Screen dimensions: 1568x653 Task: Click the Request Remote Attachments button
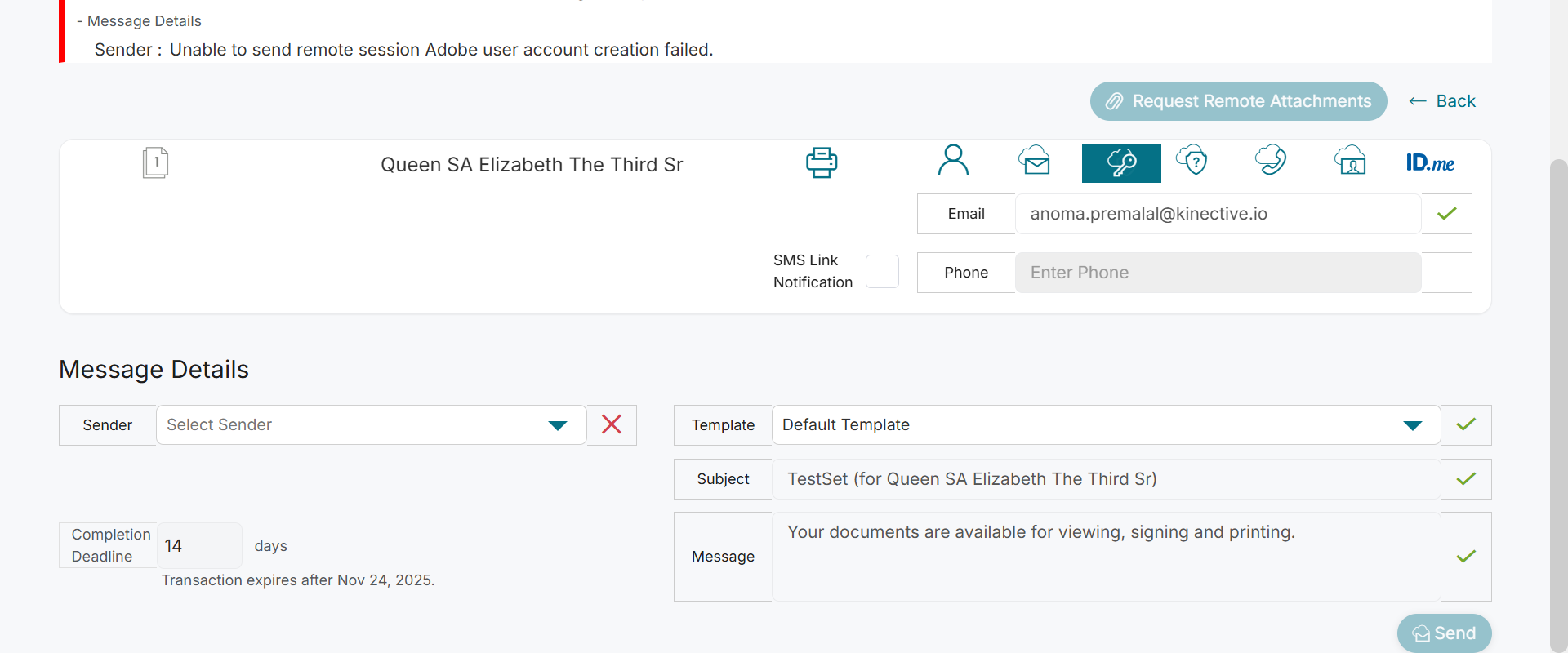(x=1238, y=101)
